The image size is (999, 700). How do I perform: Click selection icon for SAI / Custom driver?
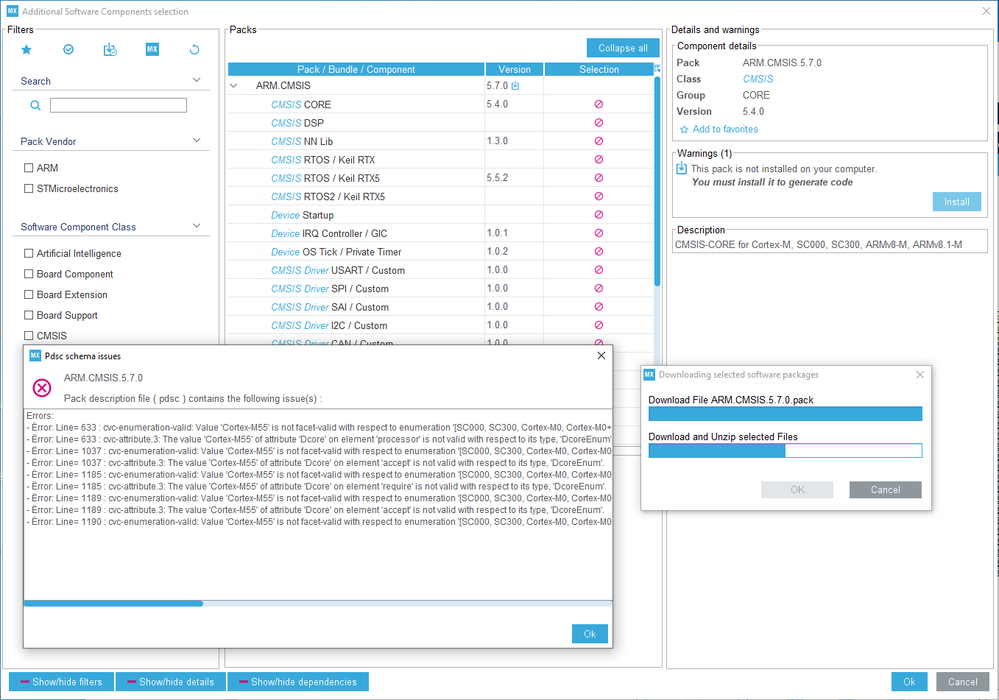tap(599, 307)
